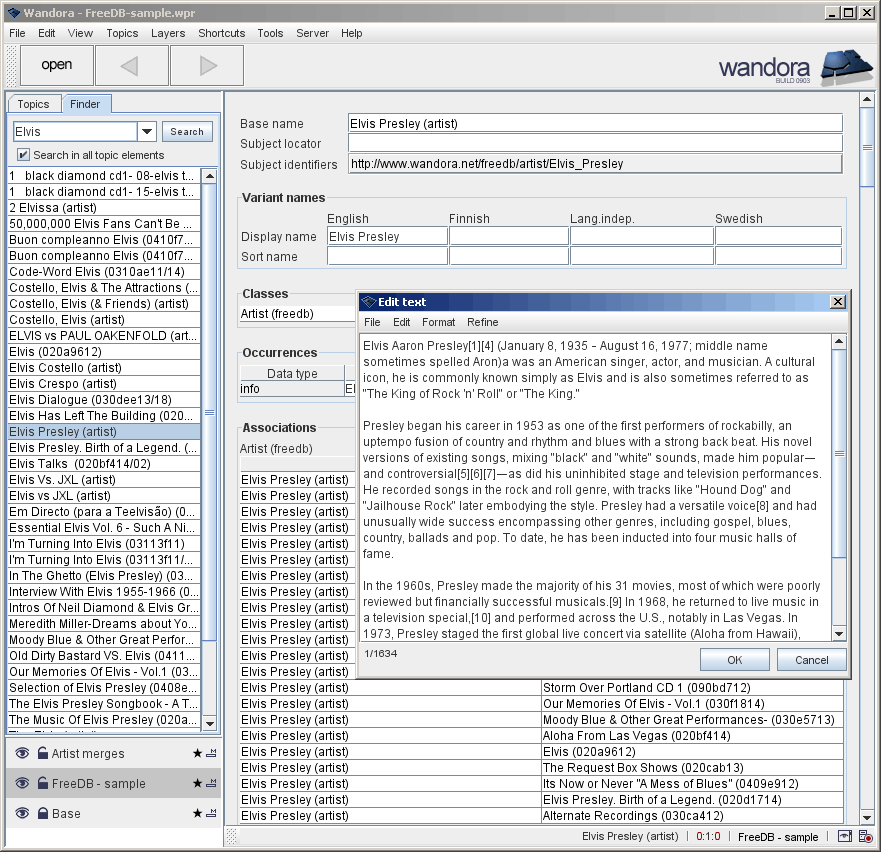Confirm the Edit text dialog with OK

point(735,659)
